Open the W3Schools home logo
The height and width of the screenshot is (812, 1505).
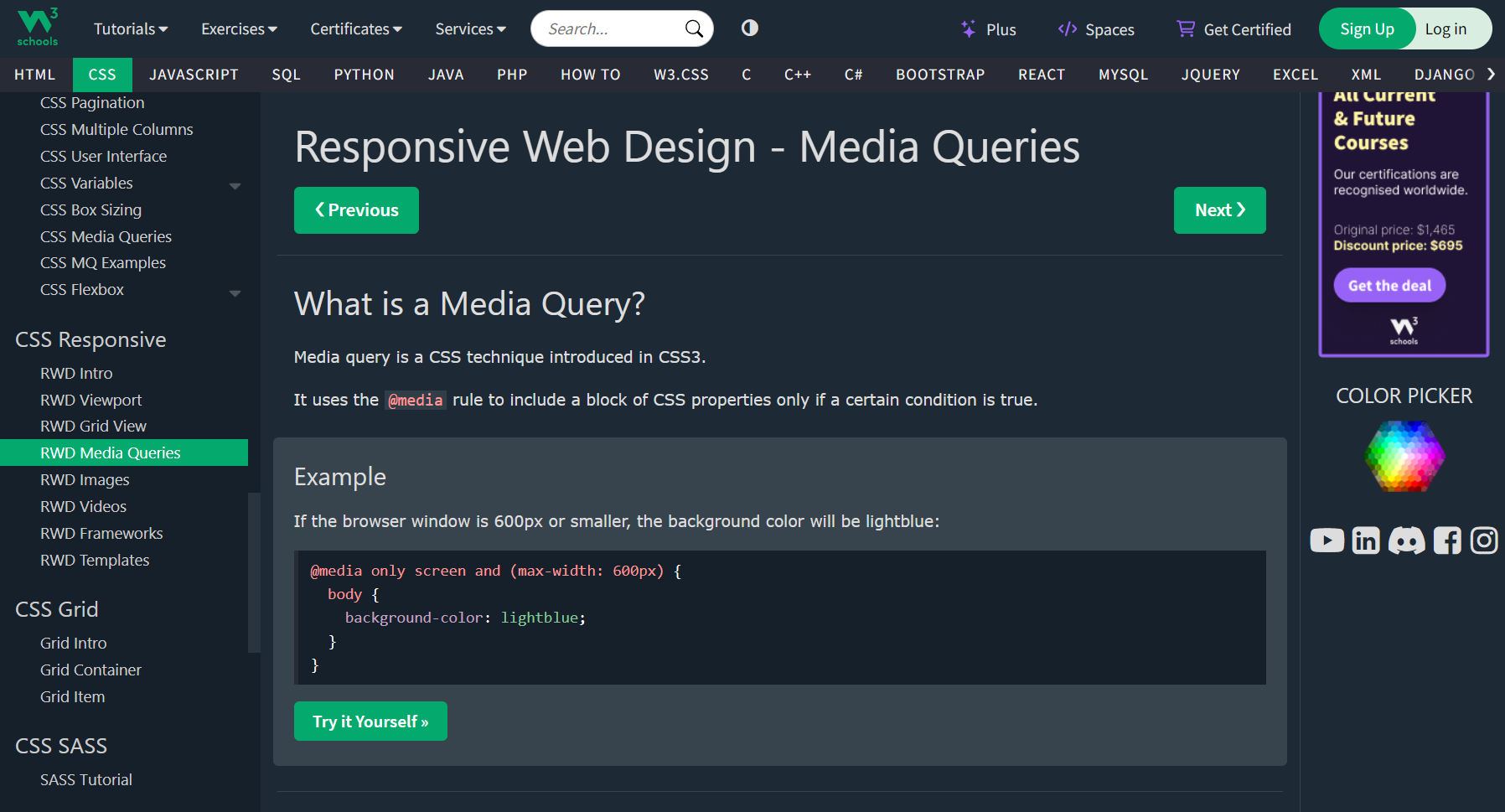point(38,28)
